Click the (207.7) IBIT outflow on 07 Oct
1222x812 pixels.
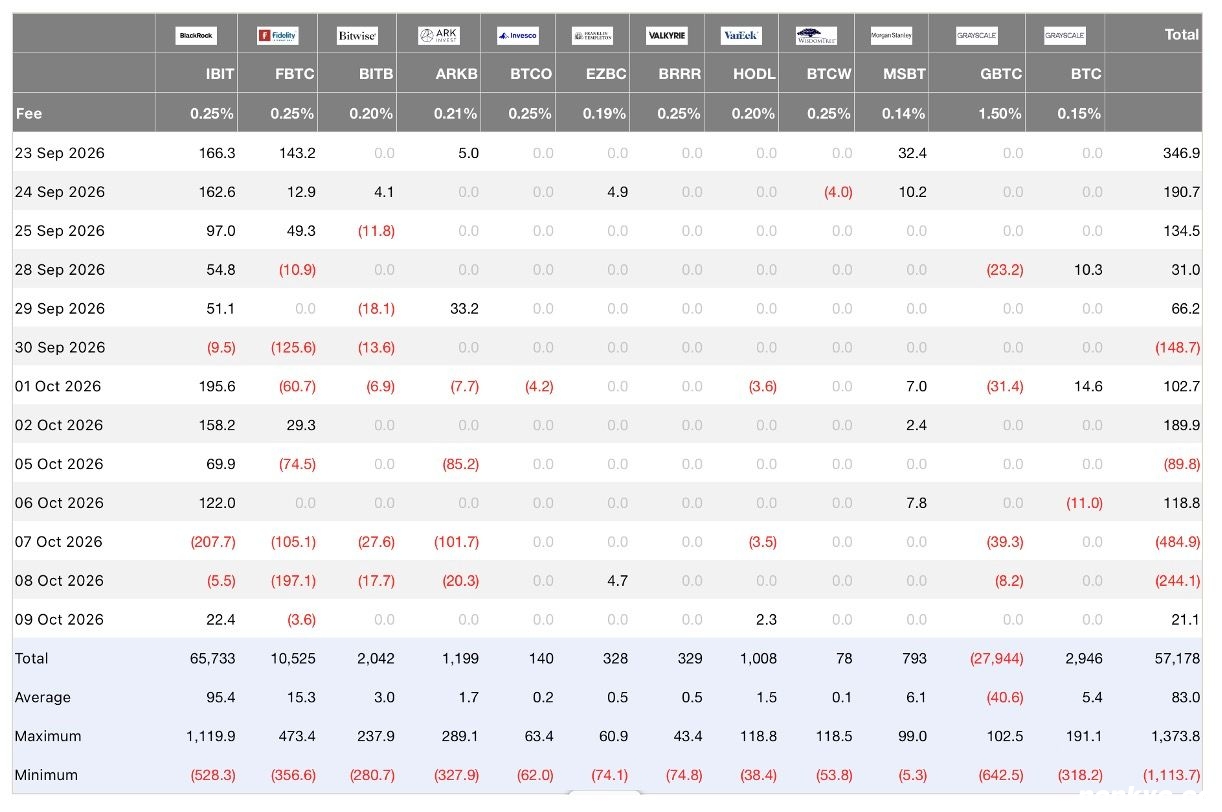(x=213, y=542)
